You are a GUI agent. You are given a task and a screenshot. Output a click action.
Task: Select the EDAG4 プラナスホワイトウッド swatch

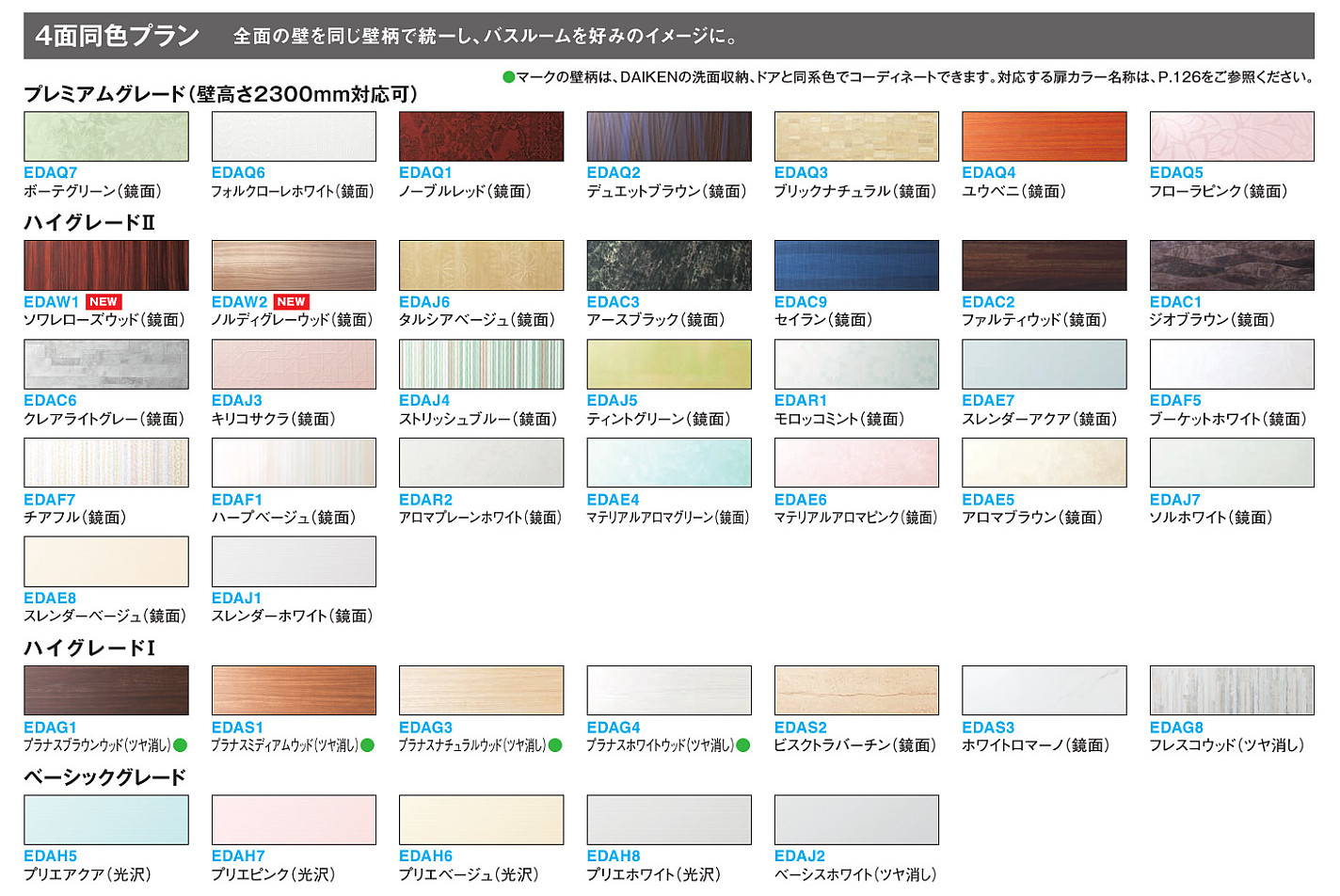[x=669, y=691]
